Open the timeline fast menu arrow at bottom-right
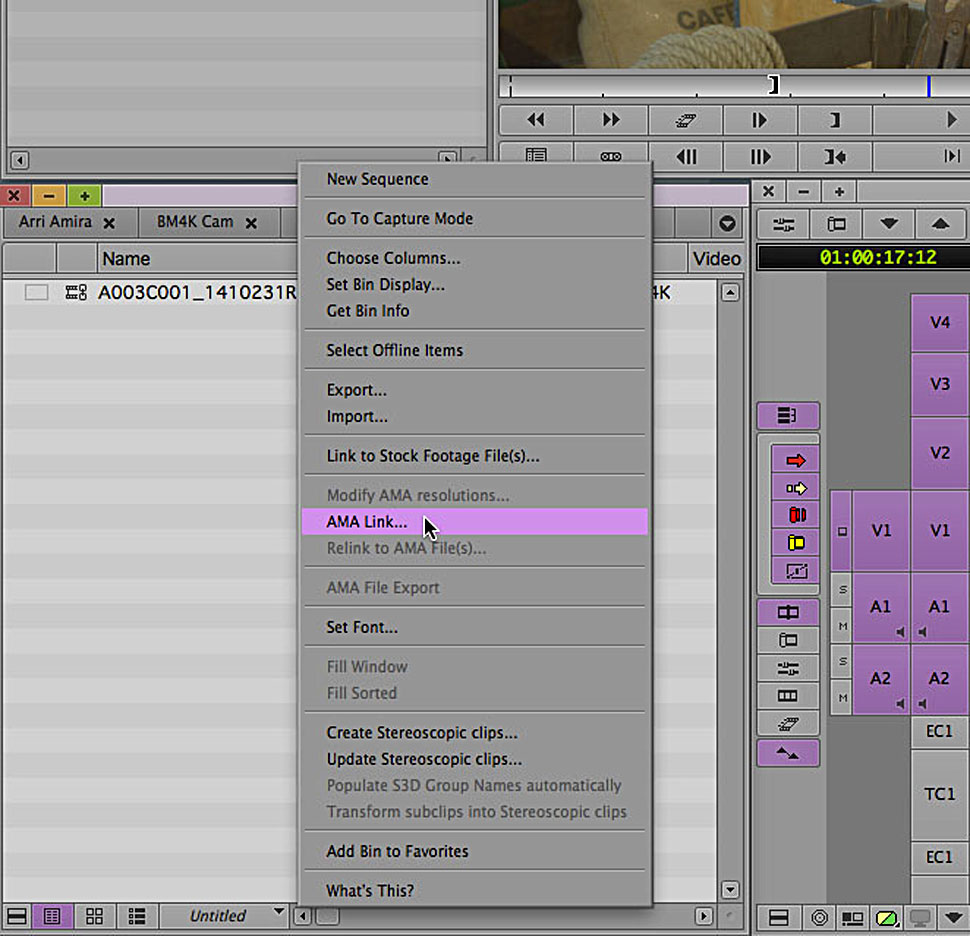Viewport: 970px width, 936px height. (x=954, y=917)
